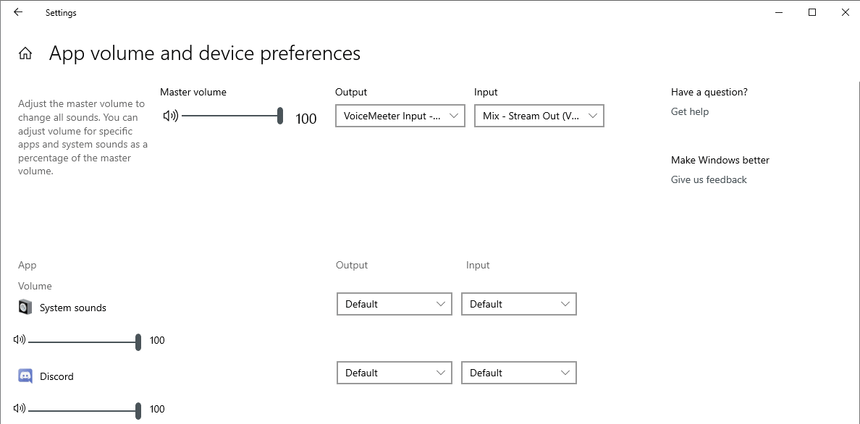Expand System sounds Input dropdown
The height and width of the screenshot is (424, 860).
click(518, 304)
